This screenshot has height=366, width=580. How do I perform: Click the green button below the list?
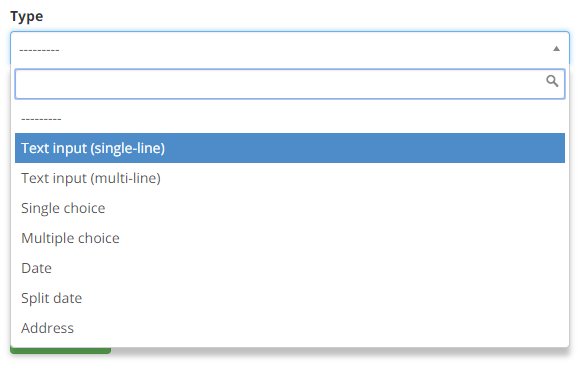[60, 350]
